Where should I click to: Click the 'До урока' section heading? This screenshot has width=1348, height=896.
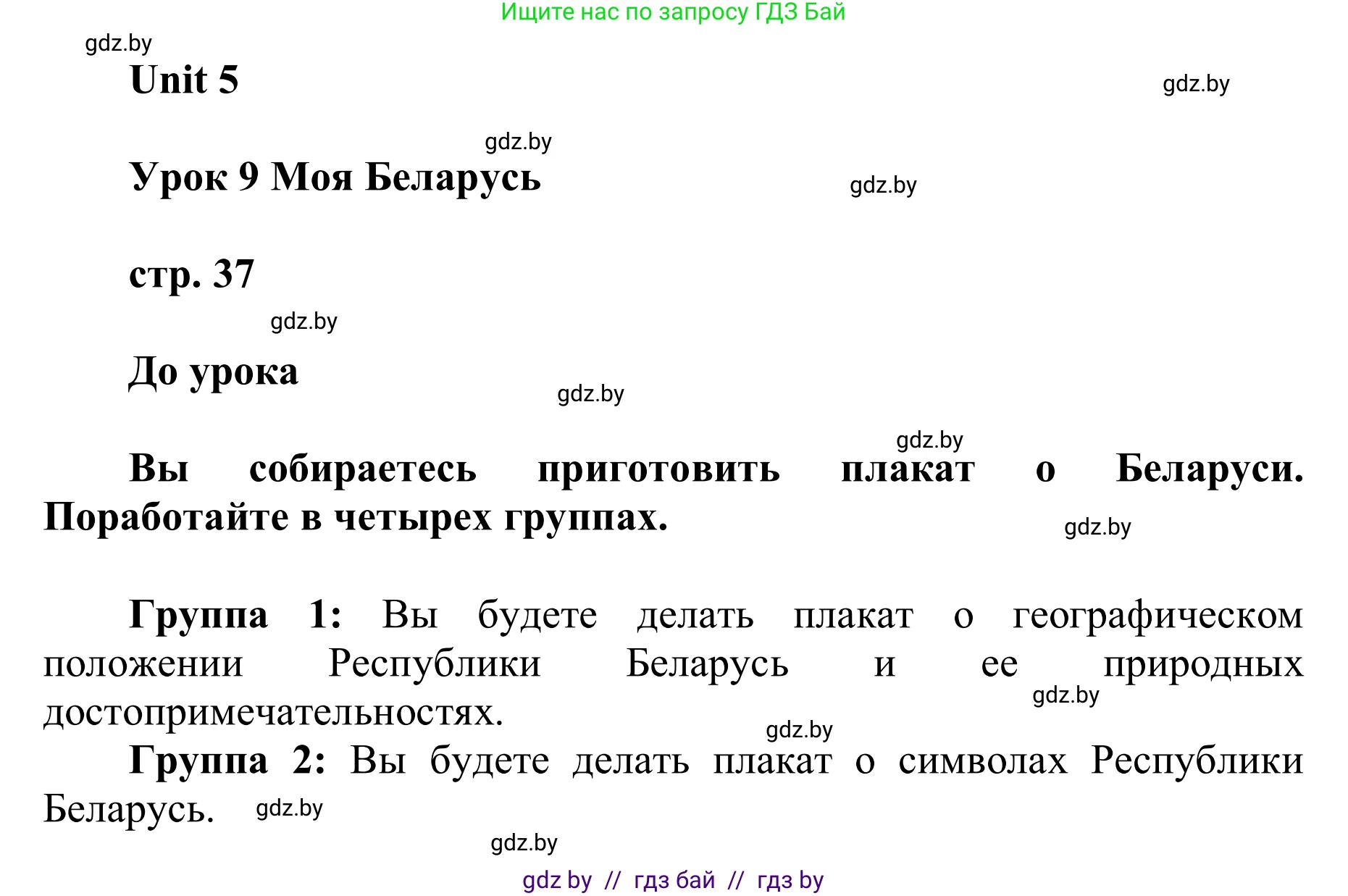(212, 371)
